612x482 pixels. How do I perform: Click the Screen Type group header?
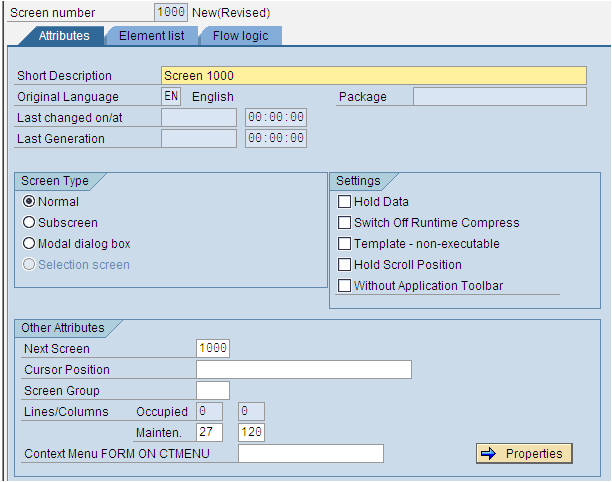55,181
